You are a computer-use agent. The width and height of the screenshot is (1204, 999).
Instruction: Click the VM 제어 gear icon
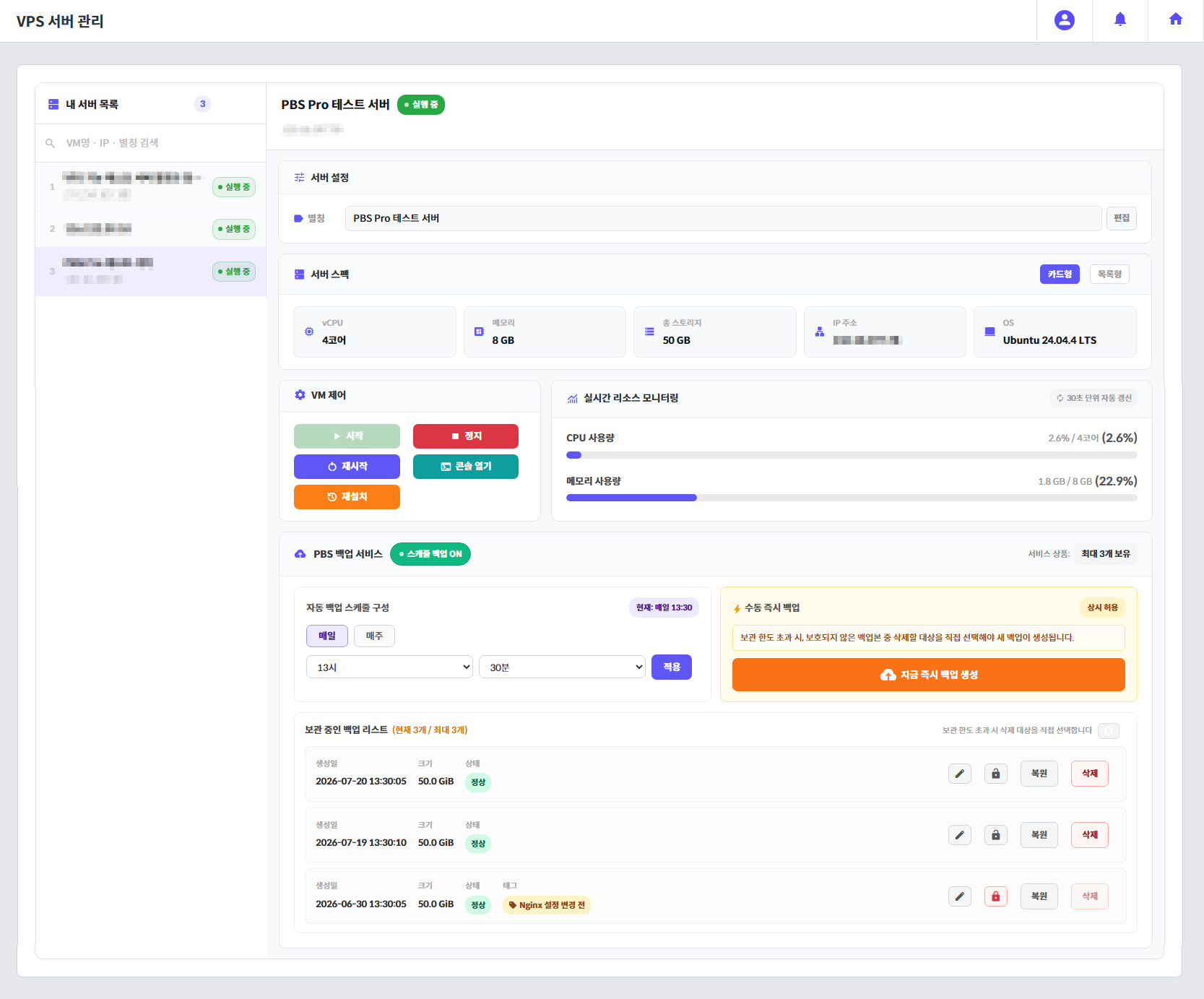click(x=300, y=395)
